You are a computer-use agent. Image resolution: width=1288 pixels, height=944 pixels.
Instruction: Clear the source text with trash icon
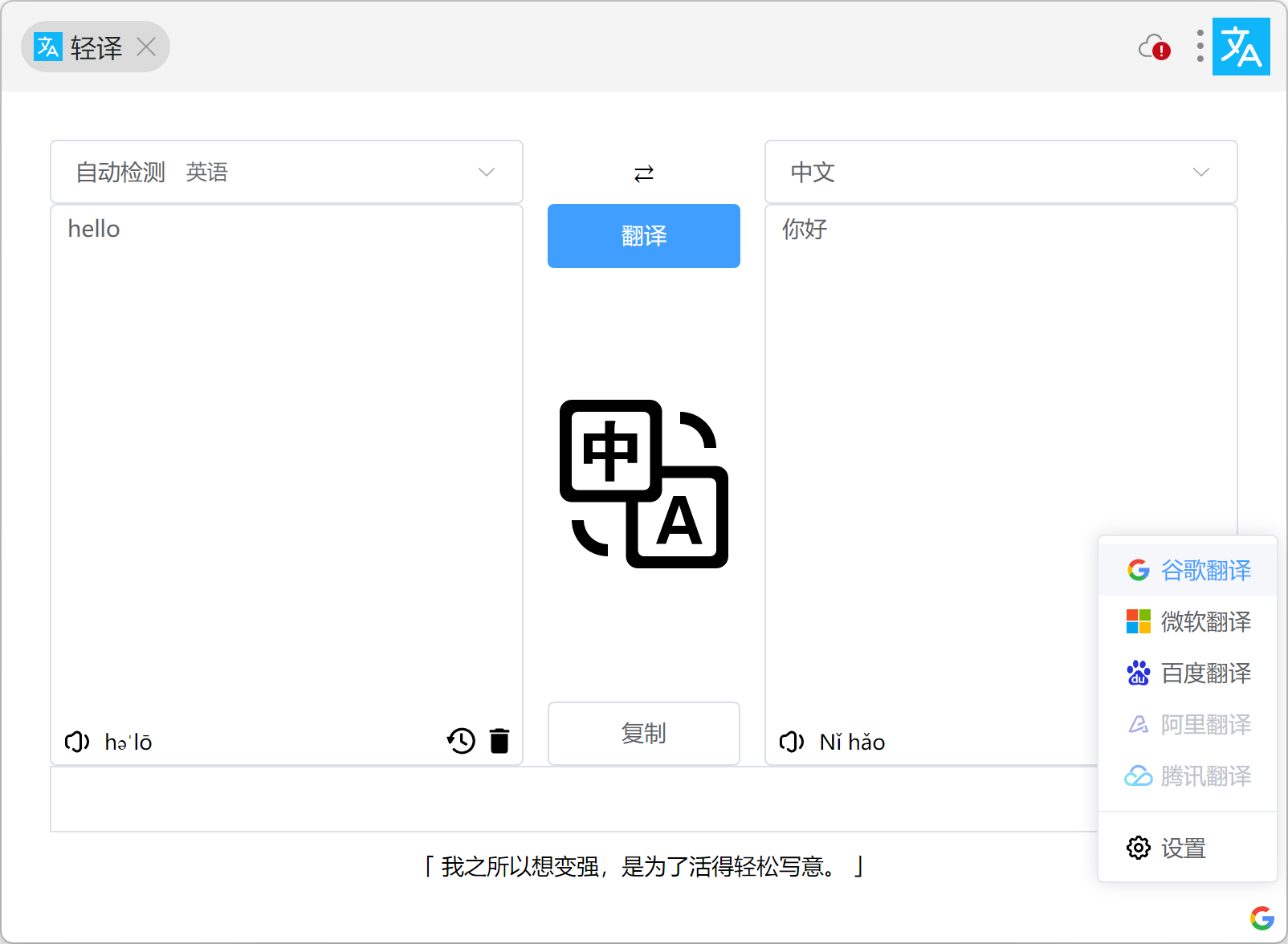(499, 741)
